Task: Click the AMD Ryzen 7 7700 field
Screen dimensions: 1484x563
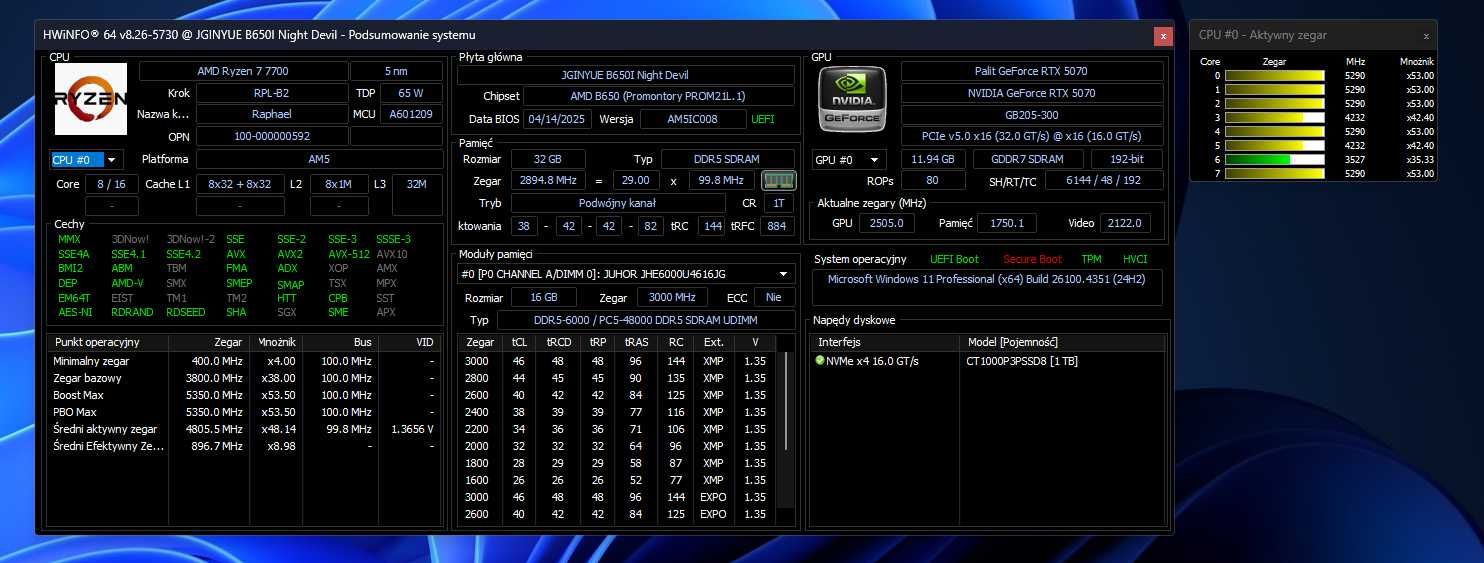Action: click(242, 71)
